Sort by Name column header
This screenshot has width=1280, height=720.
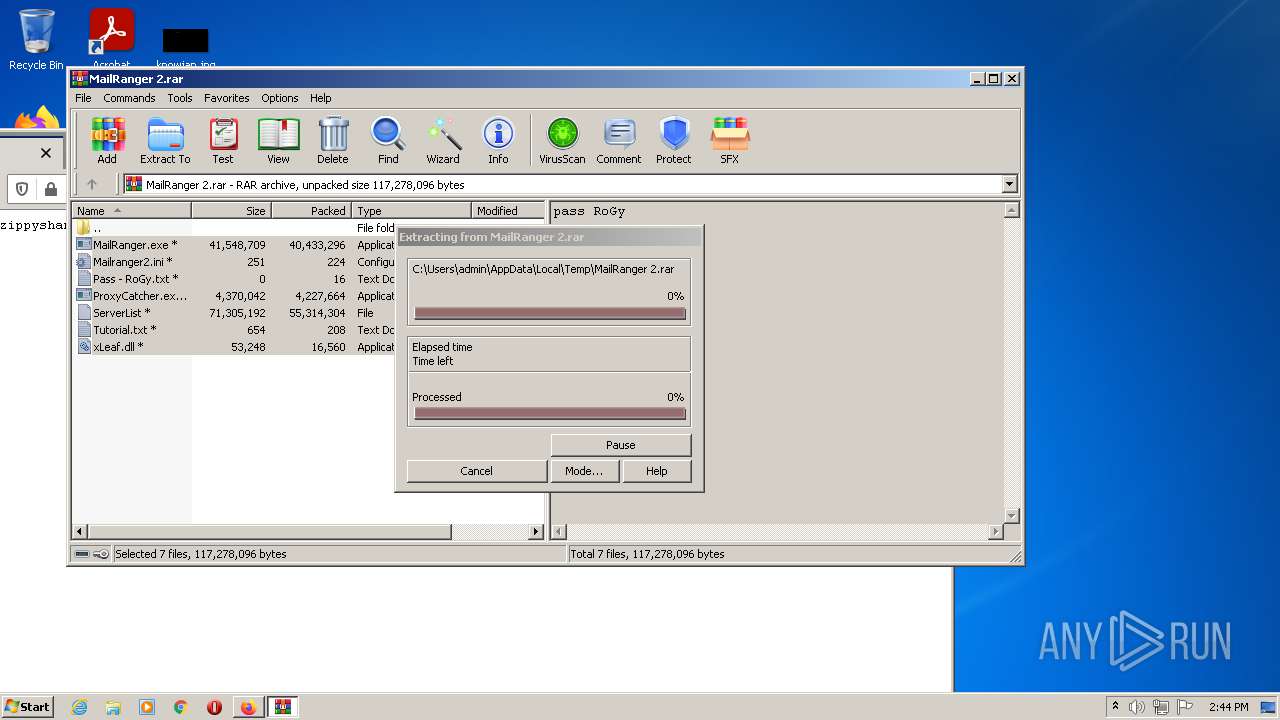click(132, 211)
